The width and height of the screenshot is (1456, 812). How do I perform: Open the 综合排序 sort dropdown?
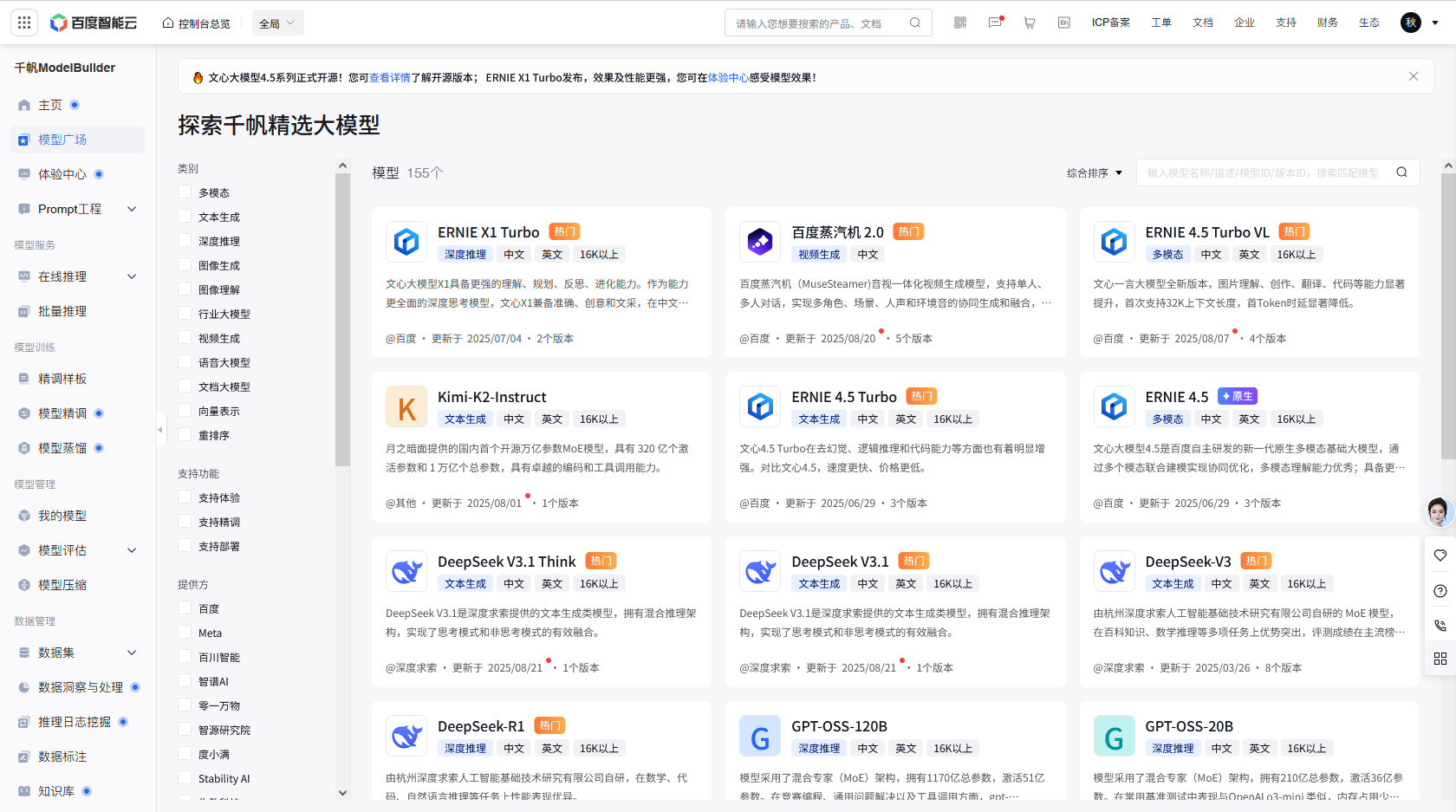(1095, 173)
